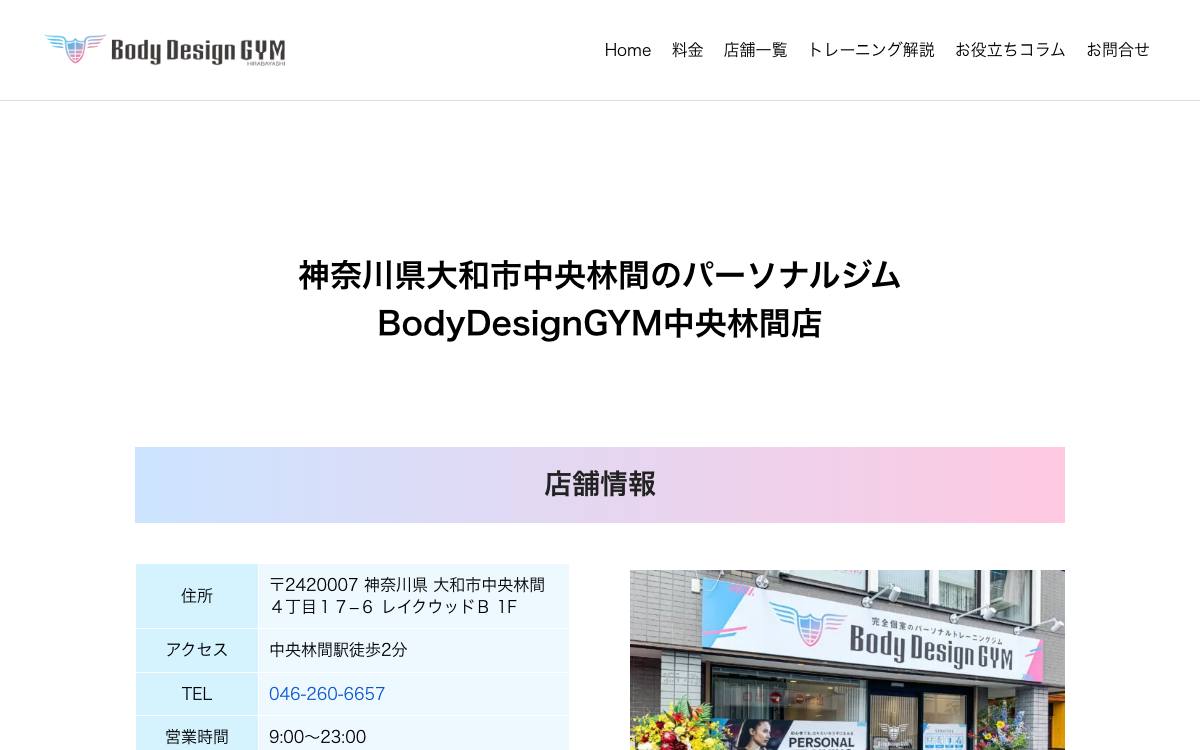Go to the 店舗一覧 page

coord(756,50)
